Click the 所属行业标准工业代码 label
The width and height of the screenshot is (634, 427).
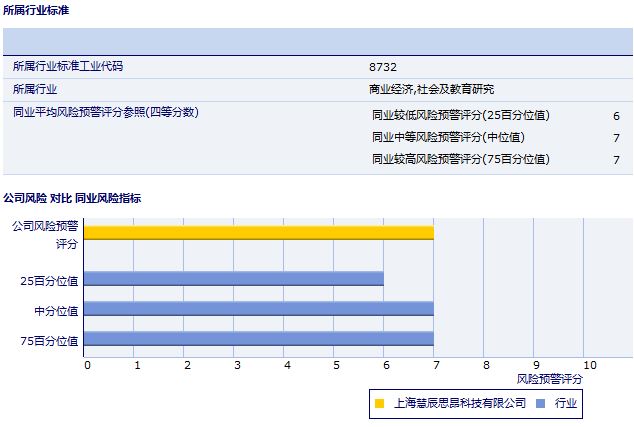tap(68, 66)
